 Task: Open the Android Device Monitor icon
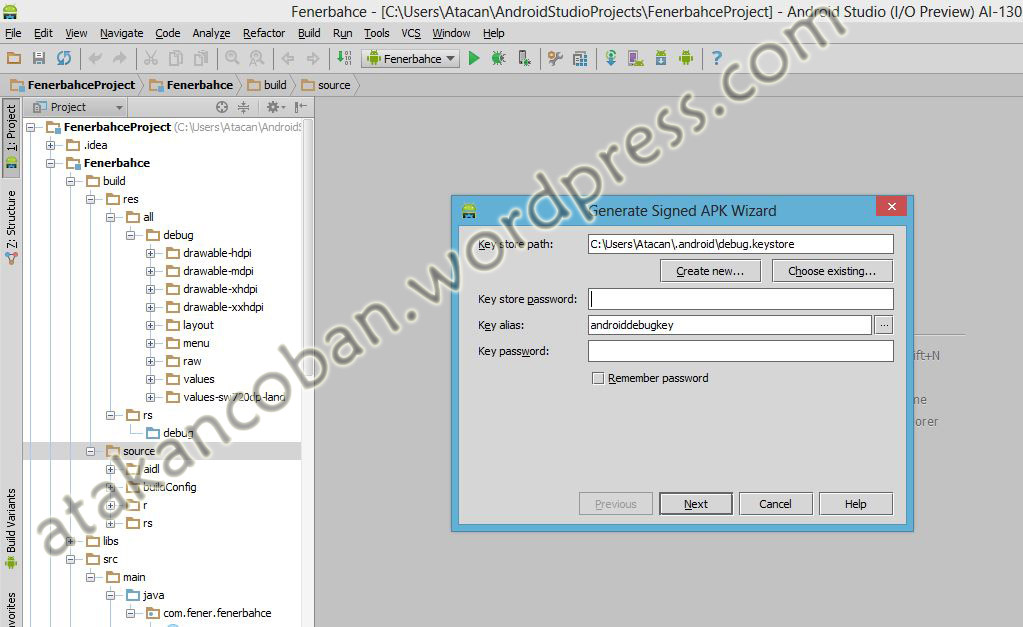pos(686,59)
